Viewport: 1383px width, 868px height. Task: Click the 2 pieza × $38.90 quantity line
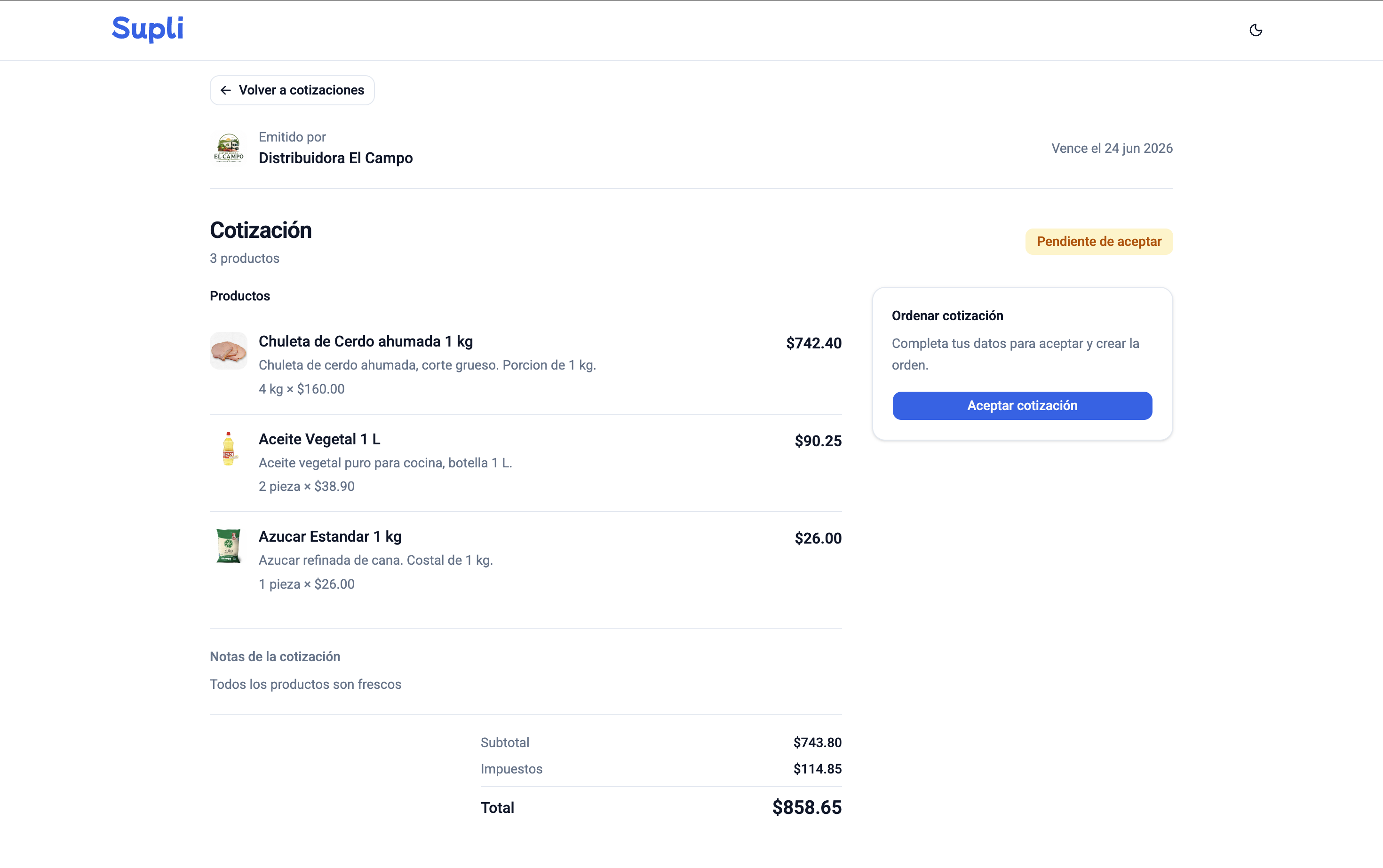[x=307, y=486]
